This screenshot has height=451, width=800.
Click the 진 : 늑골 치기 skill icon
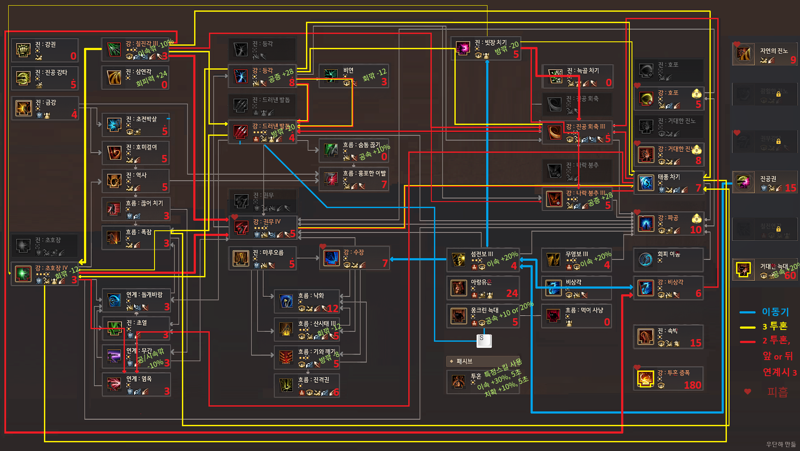pos(554,77)
